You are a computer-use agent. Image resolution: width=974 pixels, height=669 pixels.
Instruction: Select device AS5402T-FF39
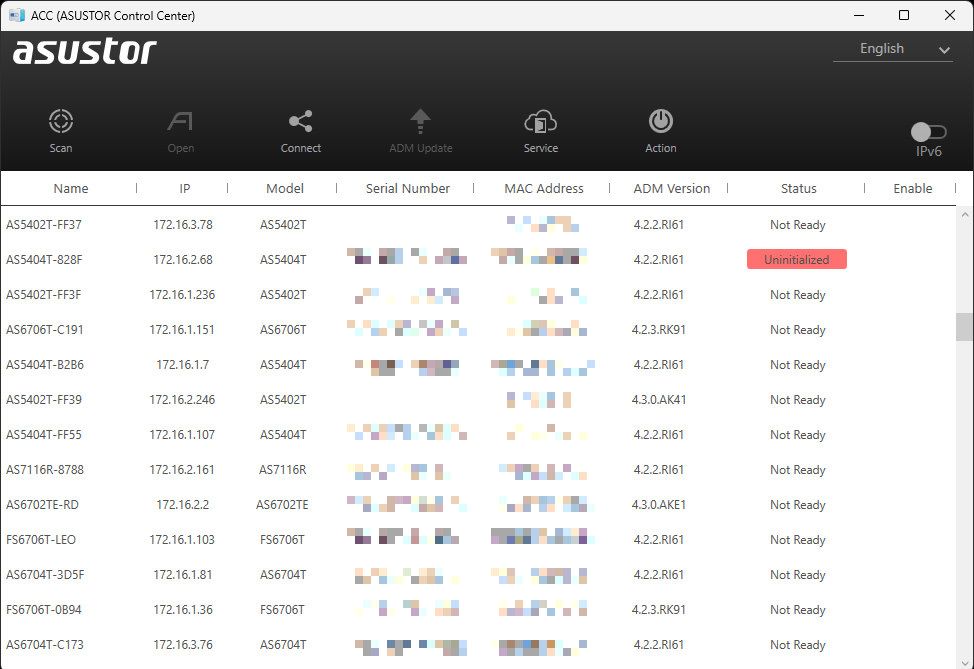(x=43, y=399)
